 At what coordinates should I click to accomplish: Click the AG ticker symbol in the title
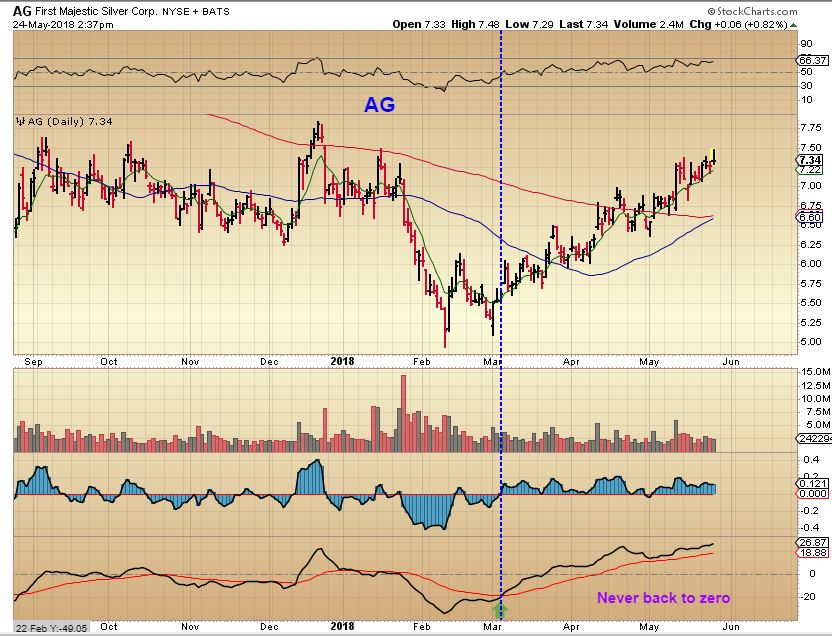(22, 11)
